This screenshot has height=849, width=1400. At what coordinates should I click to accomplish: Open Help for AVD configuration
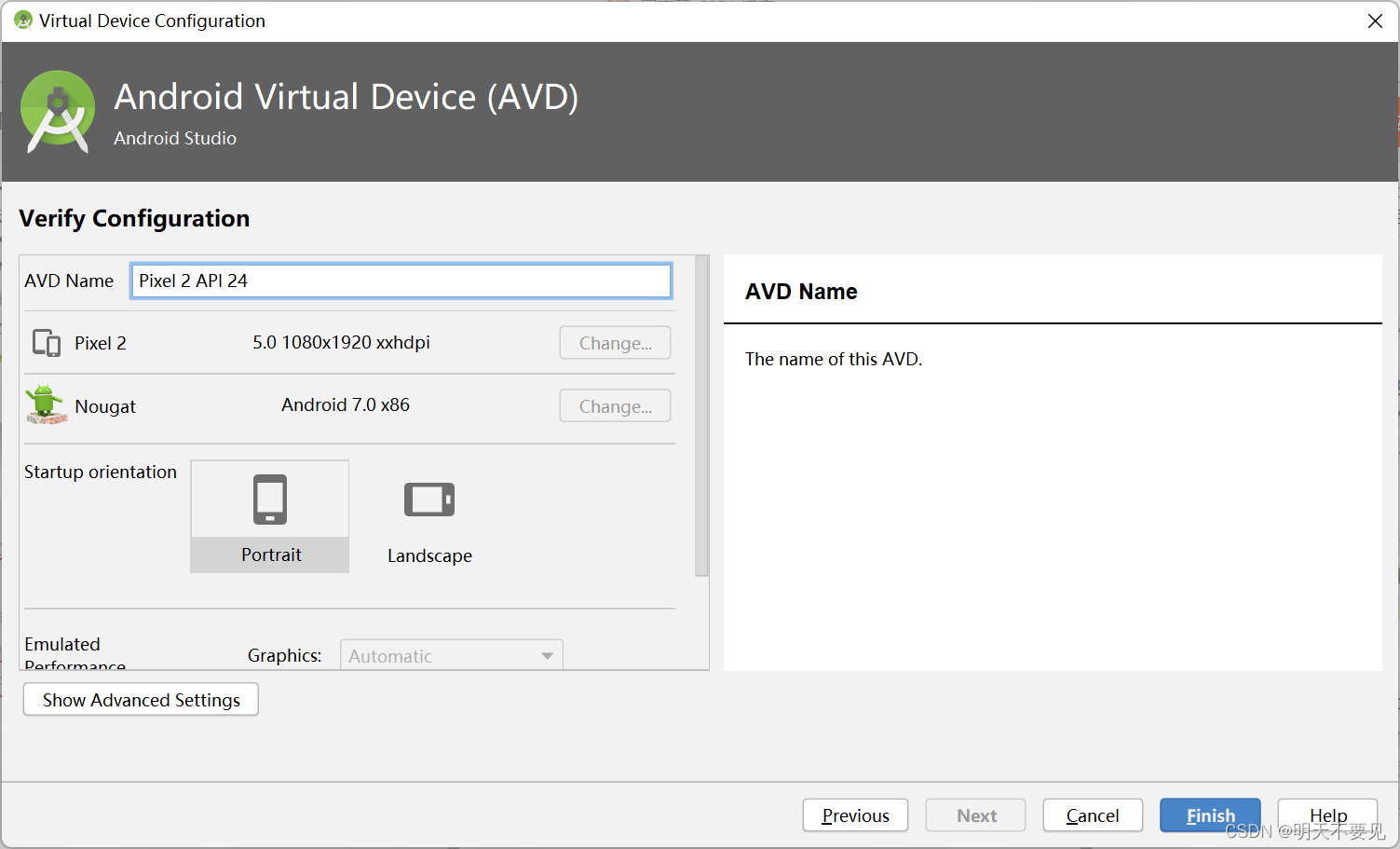1327,815
